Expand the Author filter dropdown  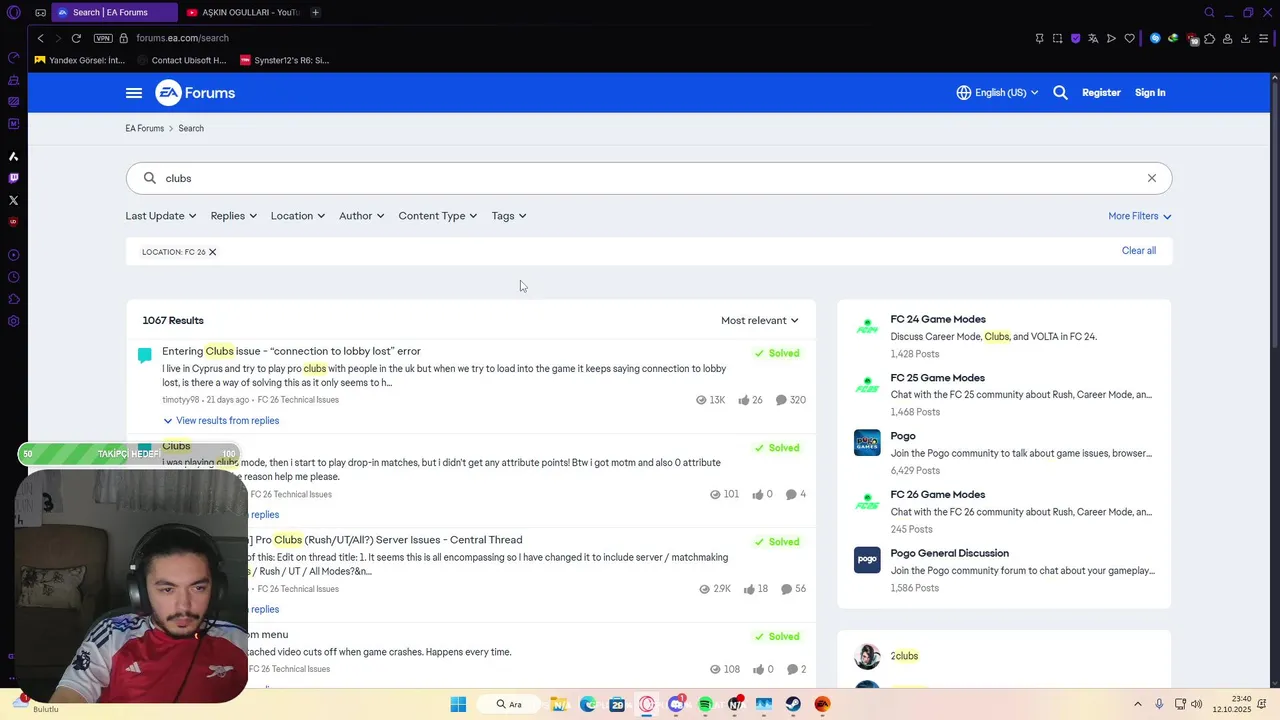click(362, 216)
